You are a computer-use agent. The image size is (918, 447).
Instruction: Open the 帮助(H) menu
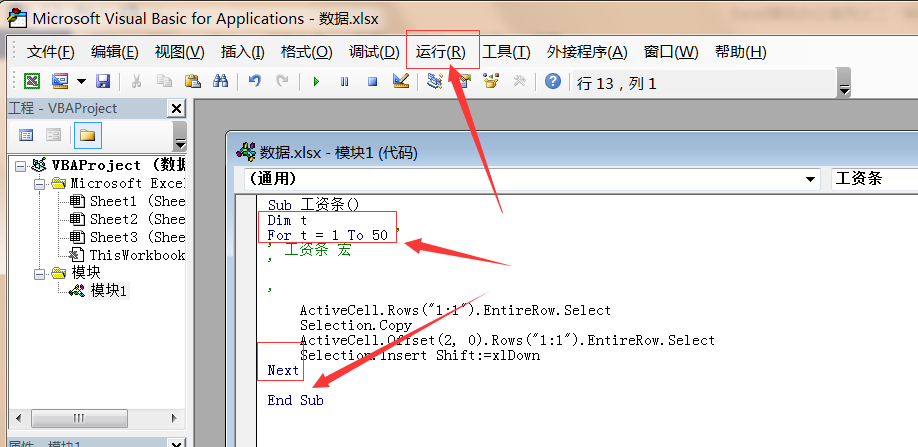pos(741,52)
